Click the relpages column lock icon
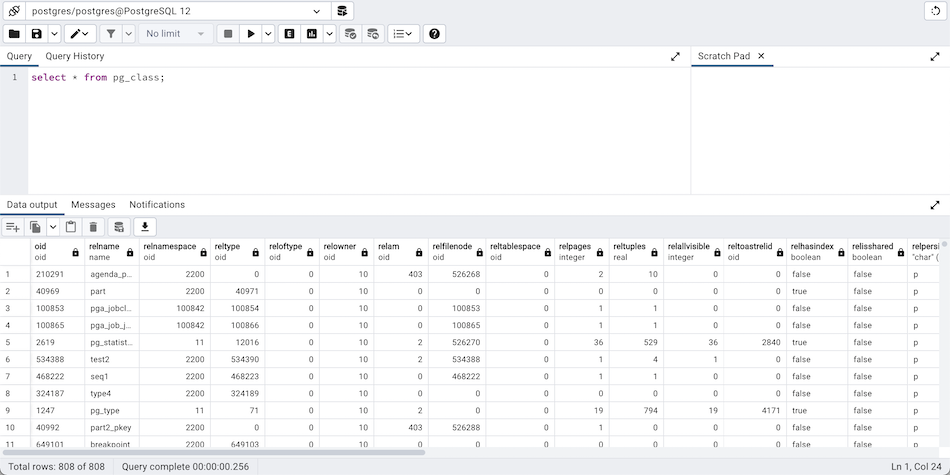 click(x=599, y=252)
